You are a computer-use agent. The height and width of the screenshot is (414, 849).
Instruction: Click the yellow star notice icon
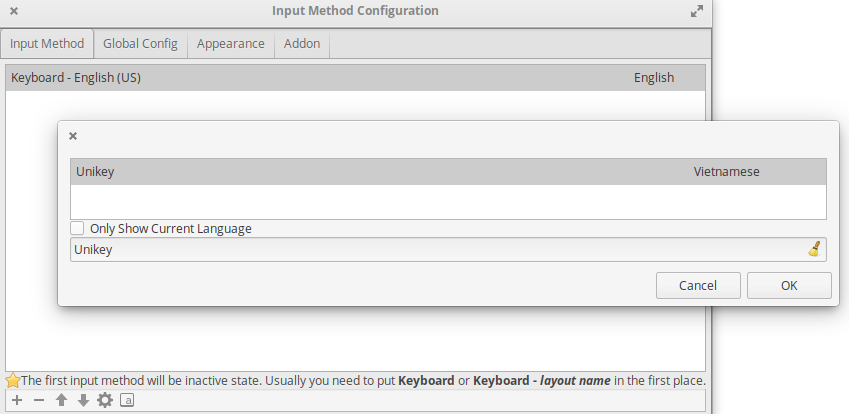click(x=12, y=380)
